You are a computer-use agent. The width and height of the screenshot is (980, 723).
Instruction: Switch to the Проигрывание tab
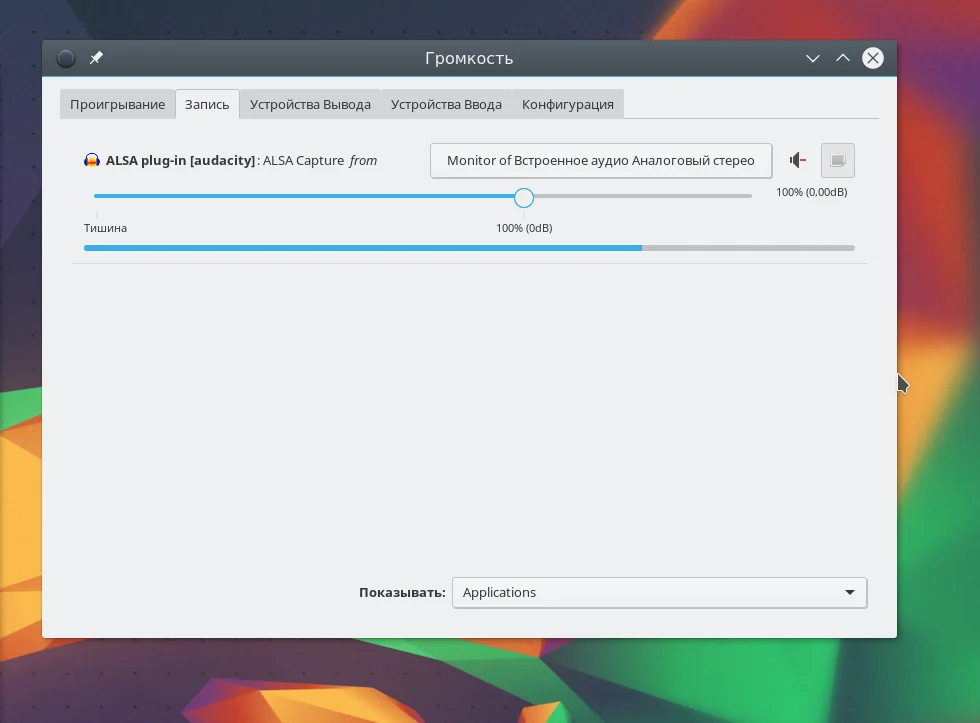[118, 104]
